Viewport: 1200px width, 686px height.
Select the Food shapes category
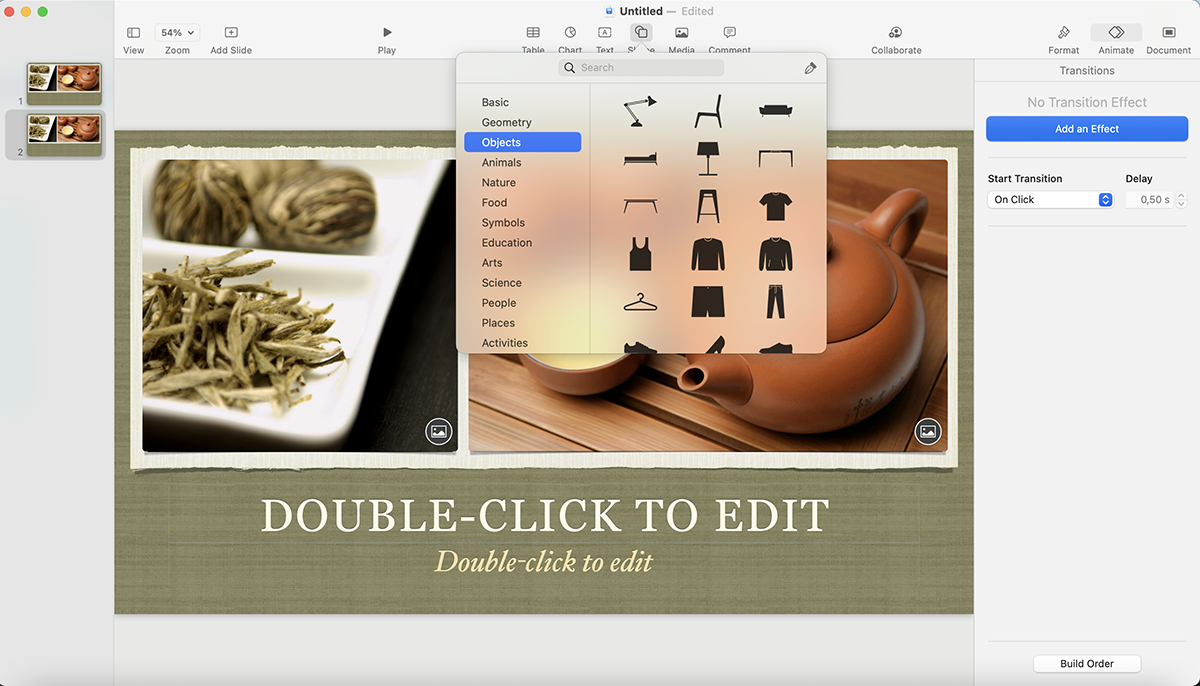(x=494, y=202)
